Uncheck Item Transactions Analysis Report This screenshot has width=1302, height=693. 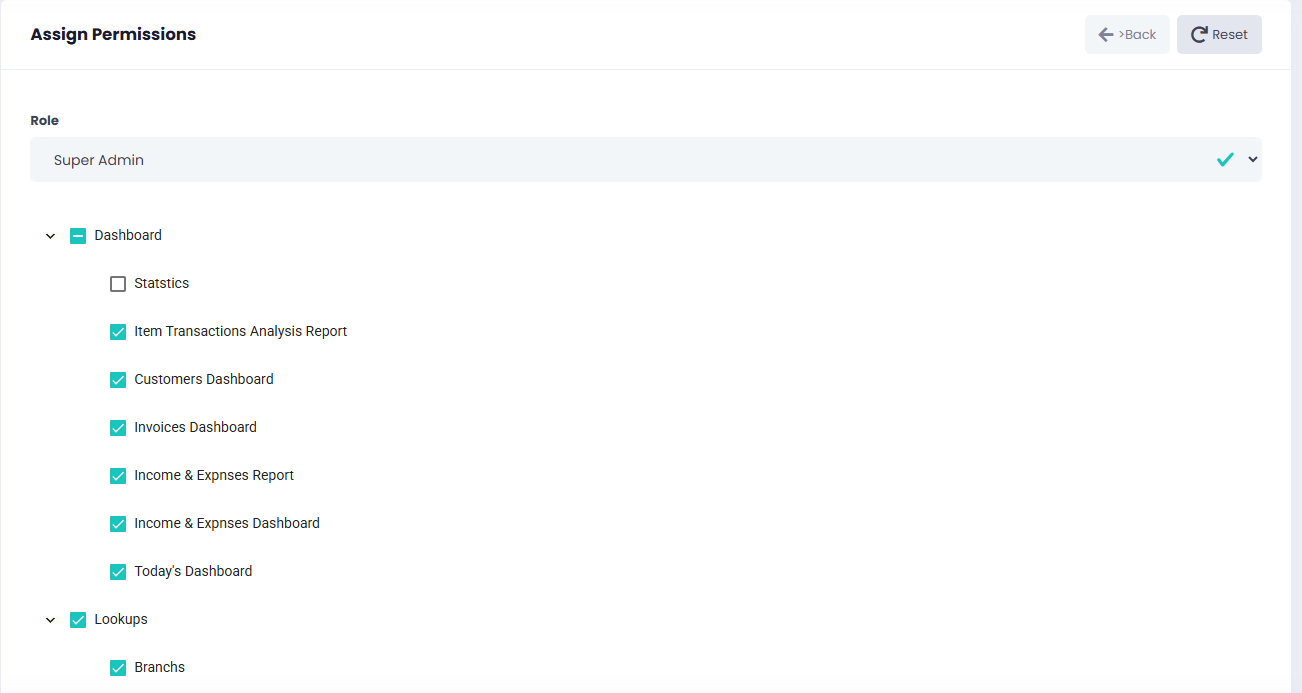pos(118,332)
